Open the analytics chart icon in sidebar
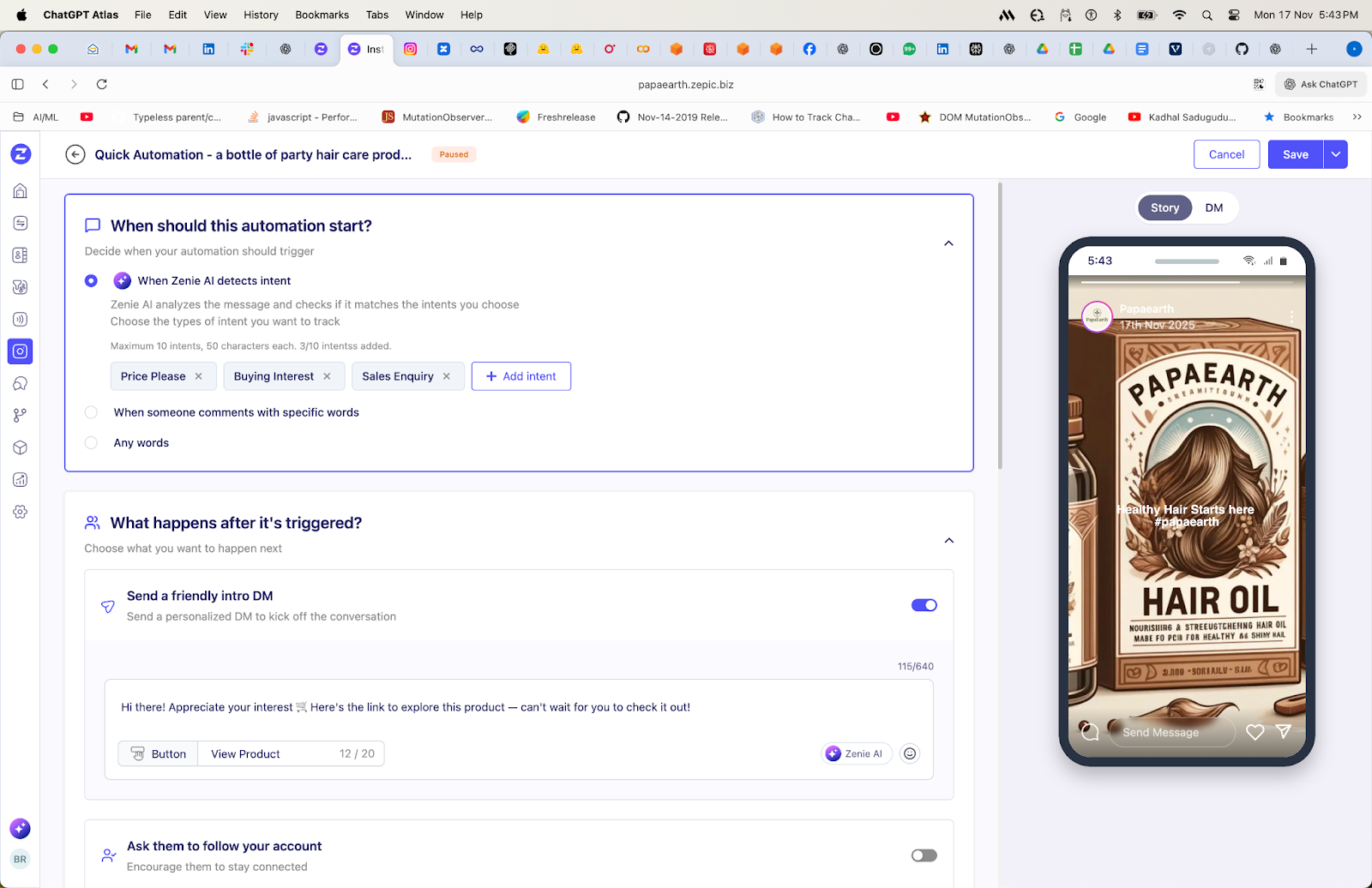The height and width of the screenshot is (888, 1372). click(x=21, y=479)
